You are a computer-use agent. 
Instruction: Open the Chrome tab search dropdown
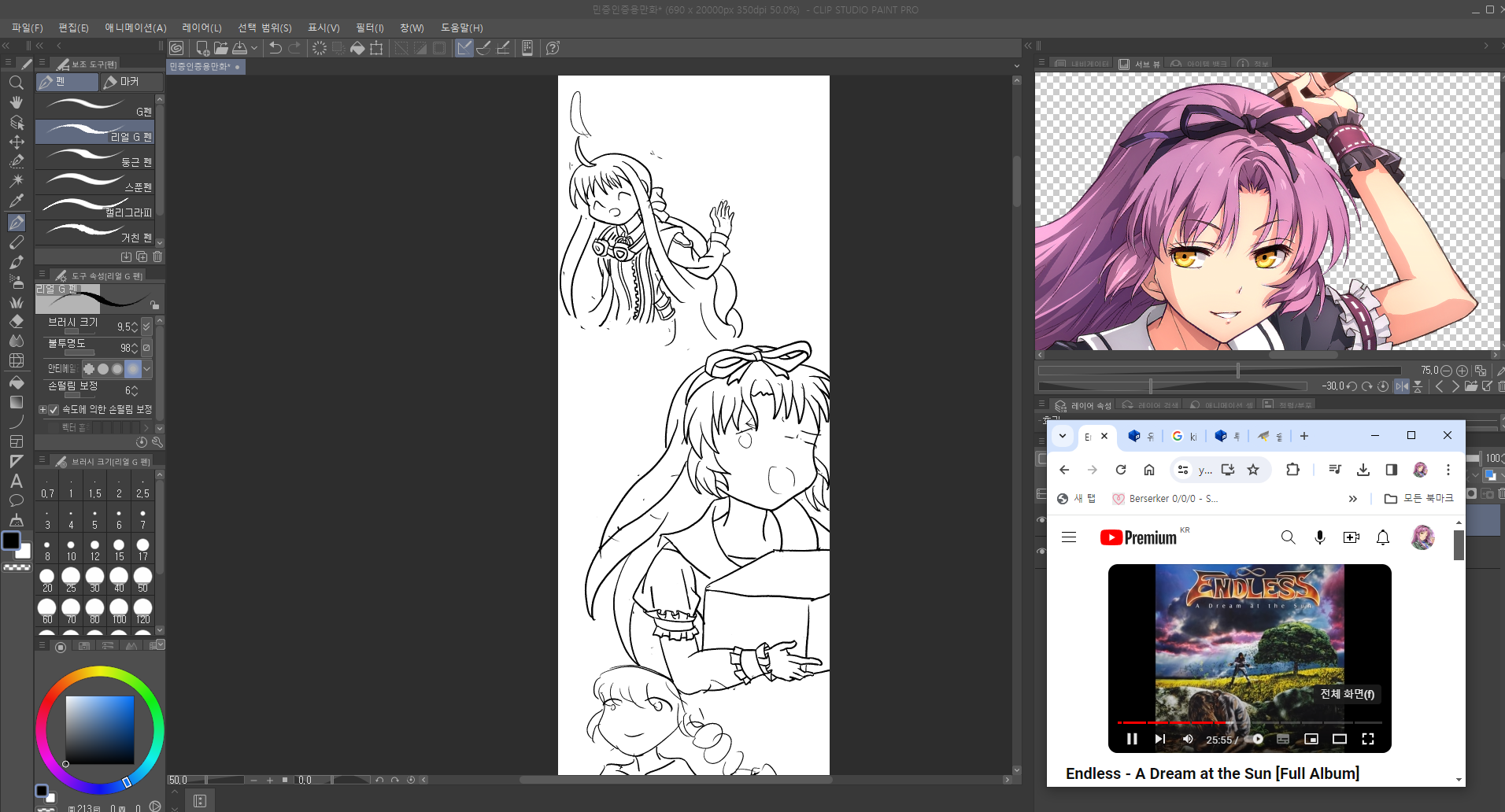click(x=1063, y=436)
